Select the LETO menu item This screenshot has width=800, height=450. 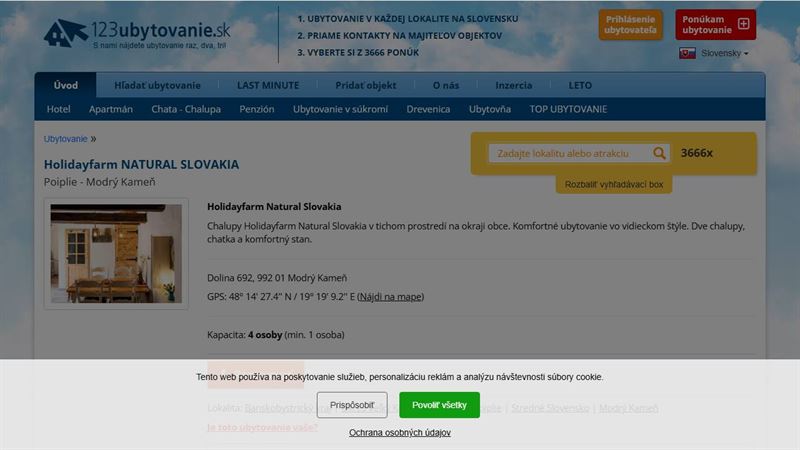click(580, 85)
